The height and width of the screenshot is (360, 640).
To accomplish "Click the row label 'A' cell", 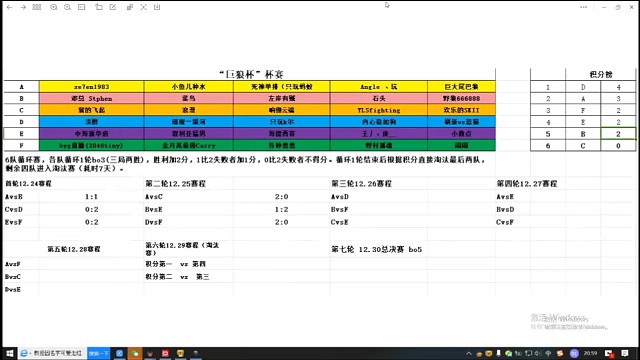I will pos(22,87).
